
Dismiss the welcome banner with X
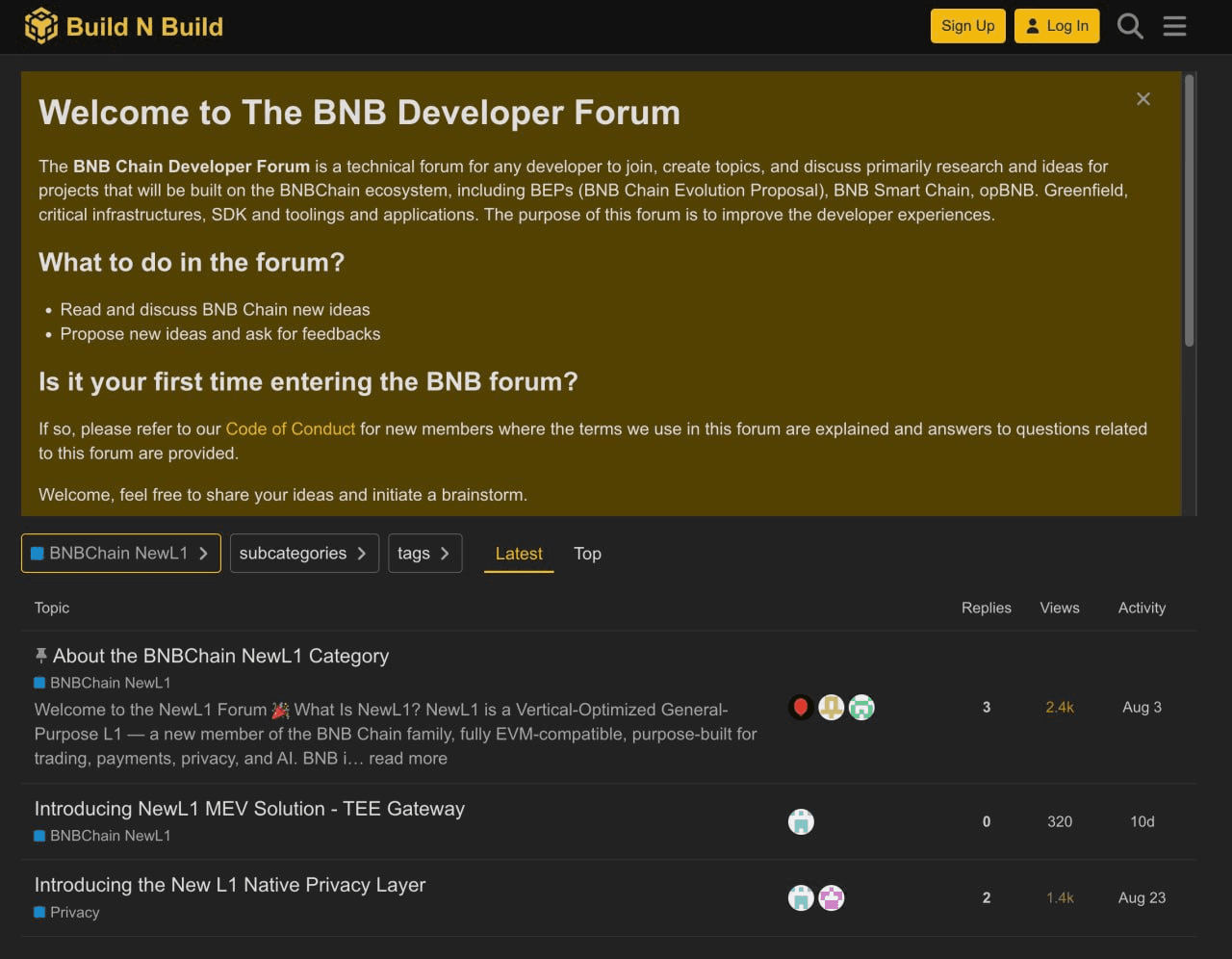click(1143, 99)
